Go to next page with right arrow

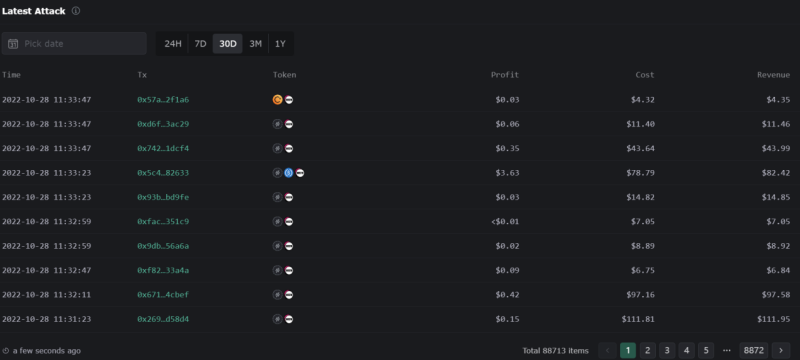point(781,350)
